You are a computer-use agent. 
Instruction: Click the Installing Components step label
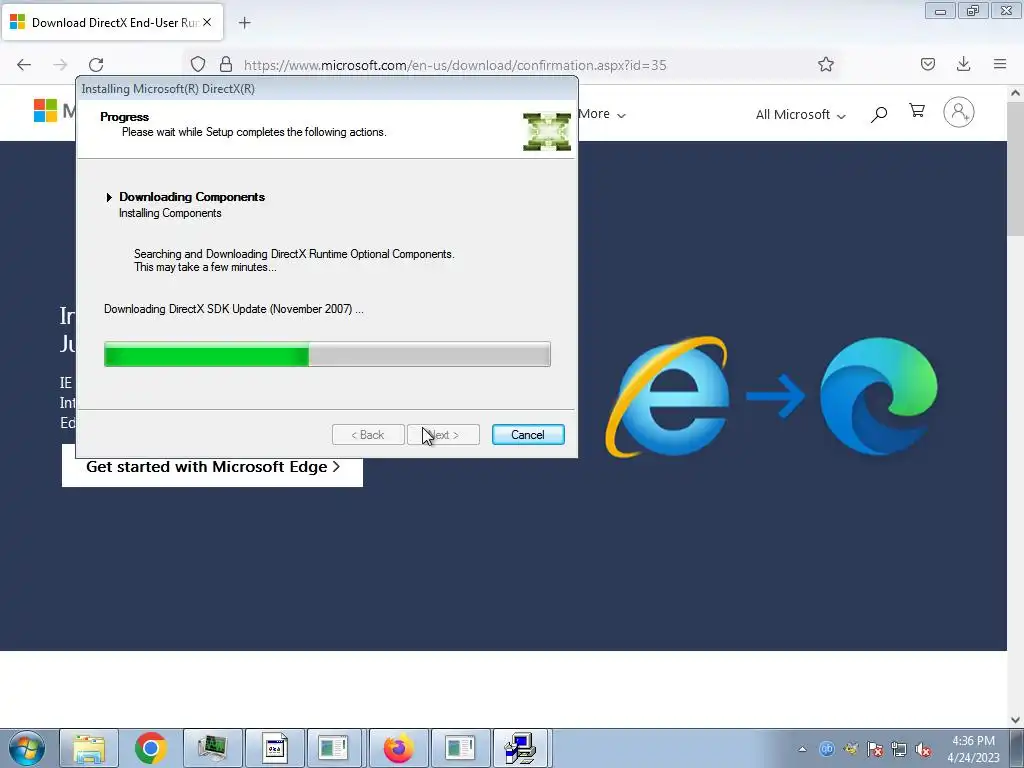170,213
